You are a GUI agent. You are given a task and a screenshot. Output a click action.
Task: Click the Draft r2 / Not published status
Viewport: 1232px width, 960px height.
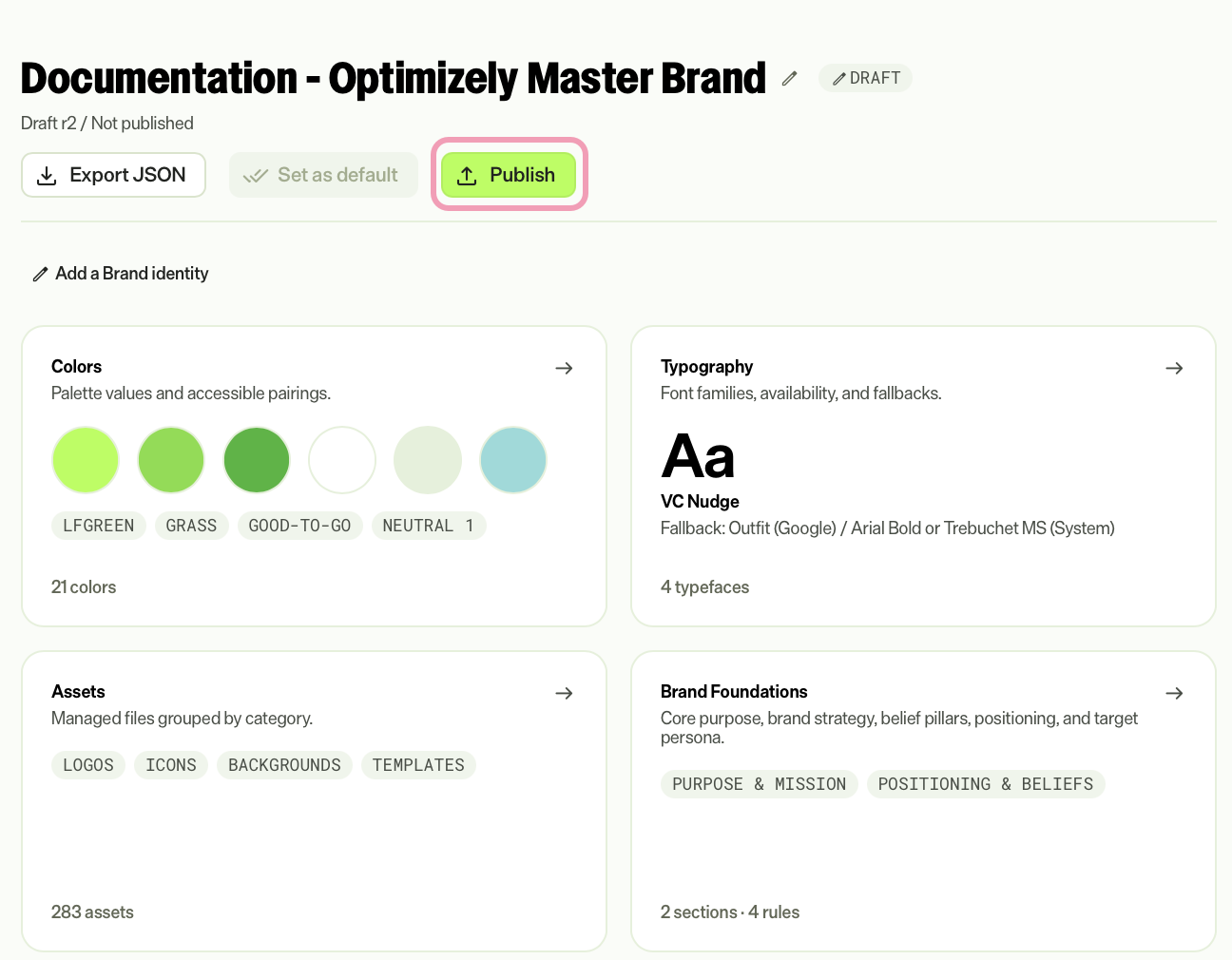pos(107,124)
